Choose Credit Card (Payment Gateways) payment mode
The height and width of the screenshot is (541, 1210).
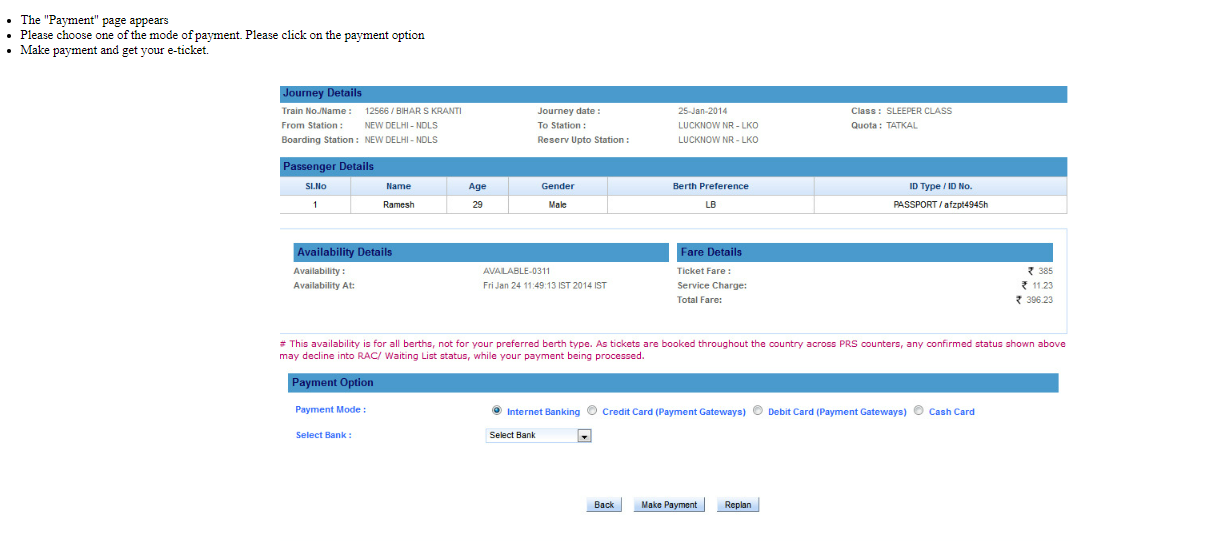click(x=592, y=410)
